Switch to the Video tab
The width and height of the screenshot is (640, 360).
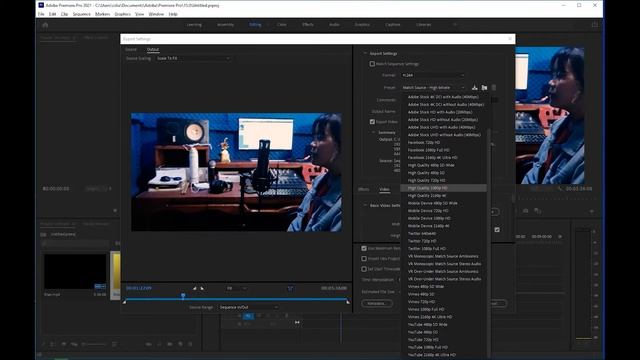(x=384, y=189)
